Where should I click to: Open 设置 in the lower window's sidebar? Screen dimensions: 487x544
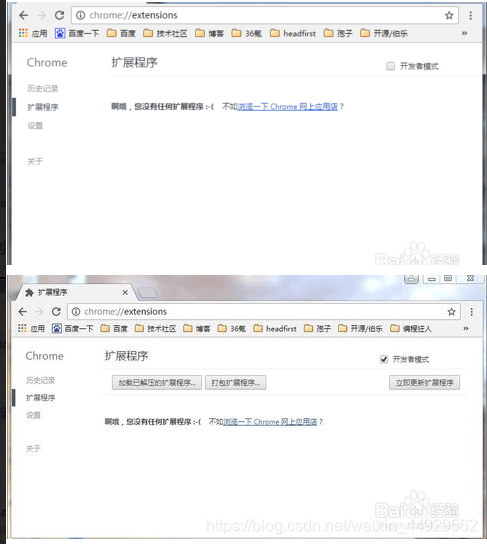pyautogui.click(x=33, y=415)
